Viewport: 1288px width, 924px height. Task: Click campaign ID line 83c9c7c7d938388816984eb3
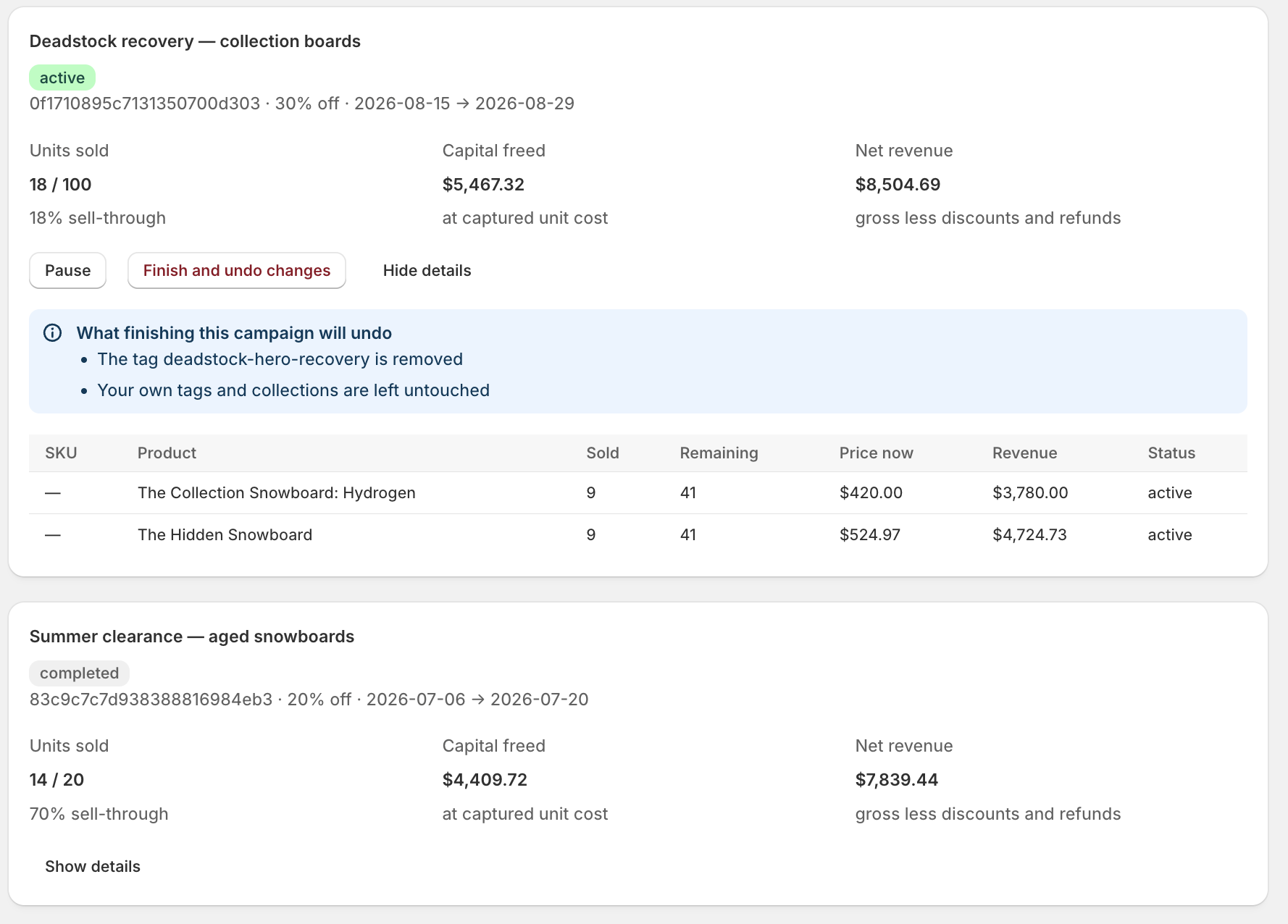[309, 700]
